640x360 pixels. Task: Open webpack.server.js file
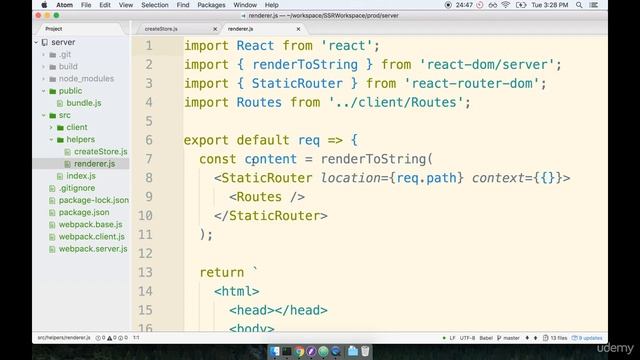pos(93,249)
